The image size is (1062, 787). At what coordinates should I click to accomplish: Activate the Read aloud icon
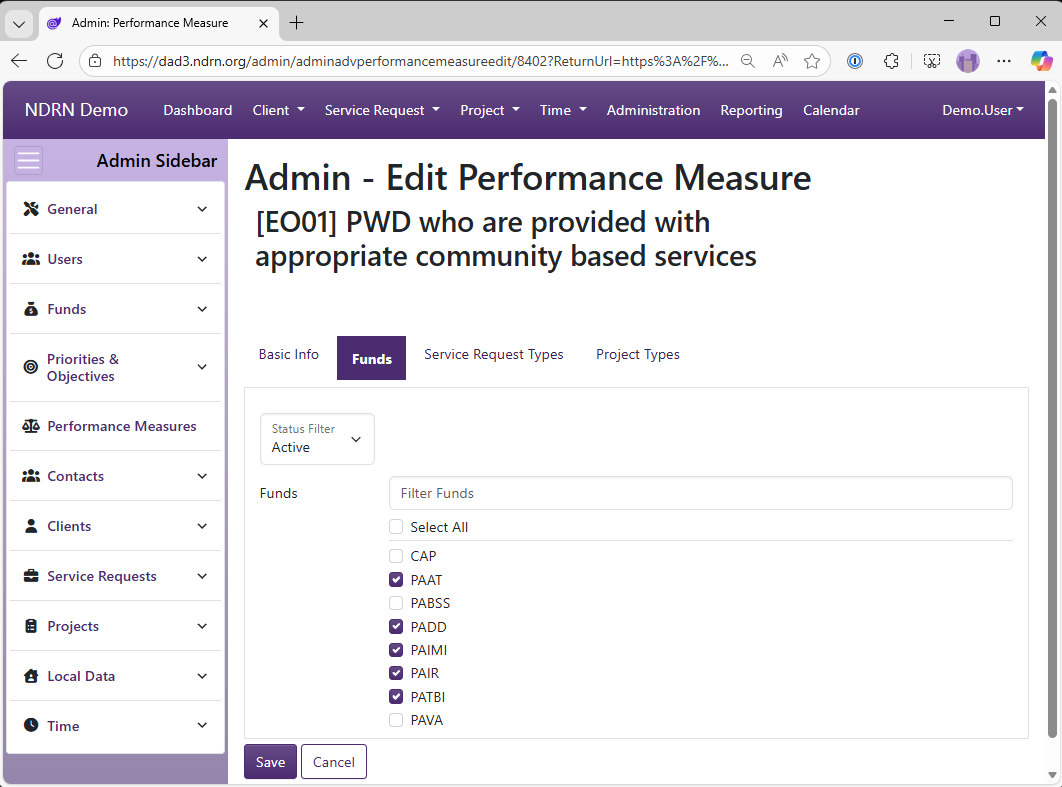click(x=780, y=61)
